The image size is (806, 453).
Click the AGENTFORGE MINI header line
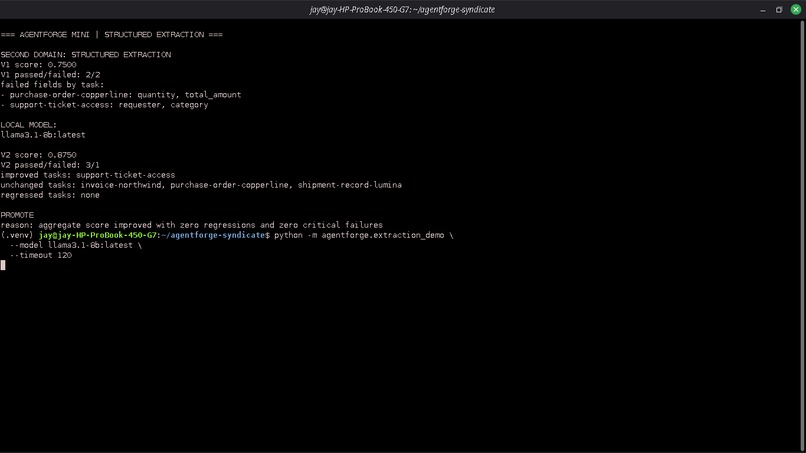pos(112,34)
